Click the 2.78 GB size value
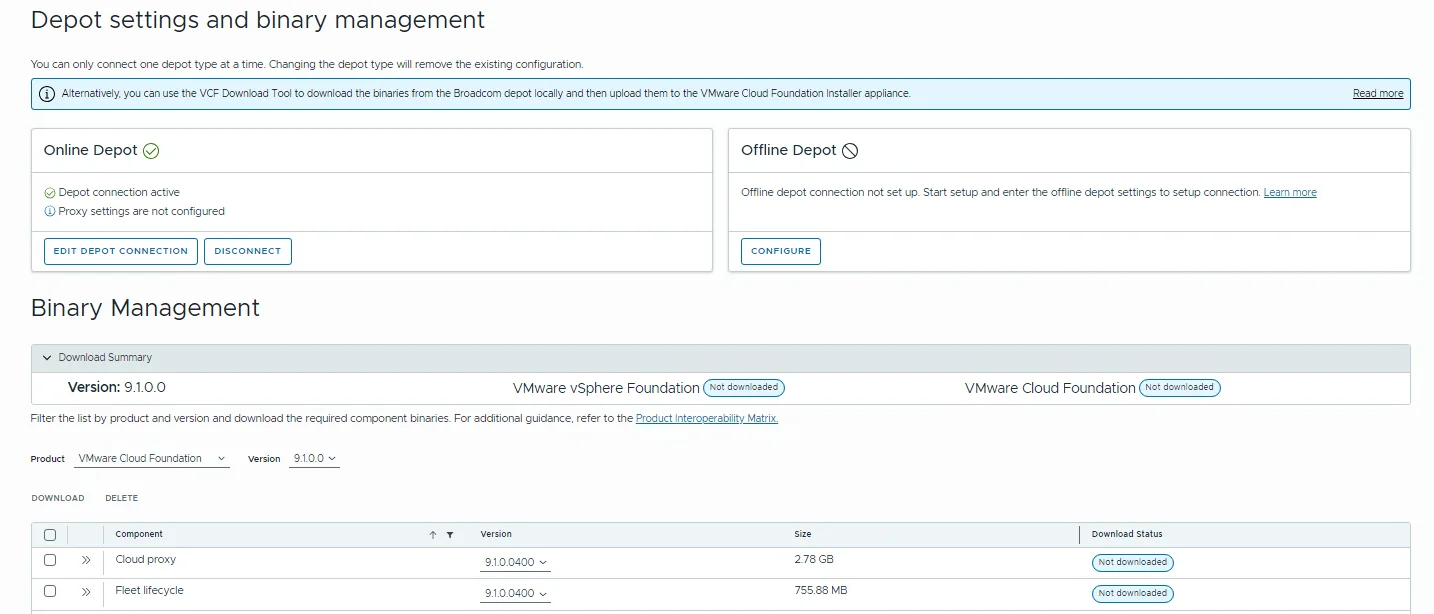The height and width of the screenshot is (614, 1434). pyautogui.click(x=814, y=560)
